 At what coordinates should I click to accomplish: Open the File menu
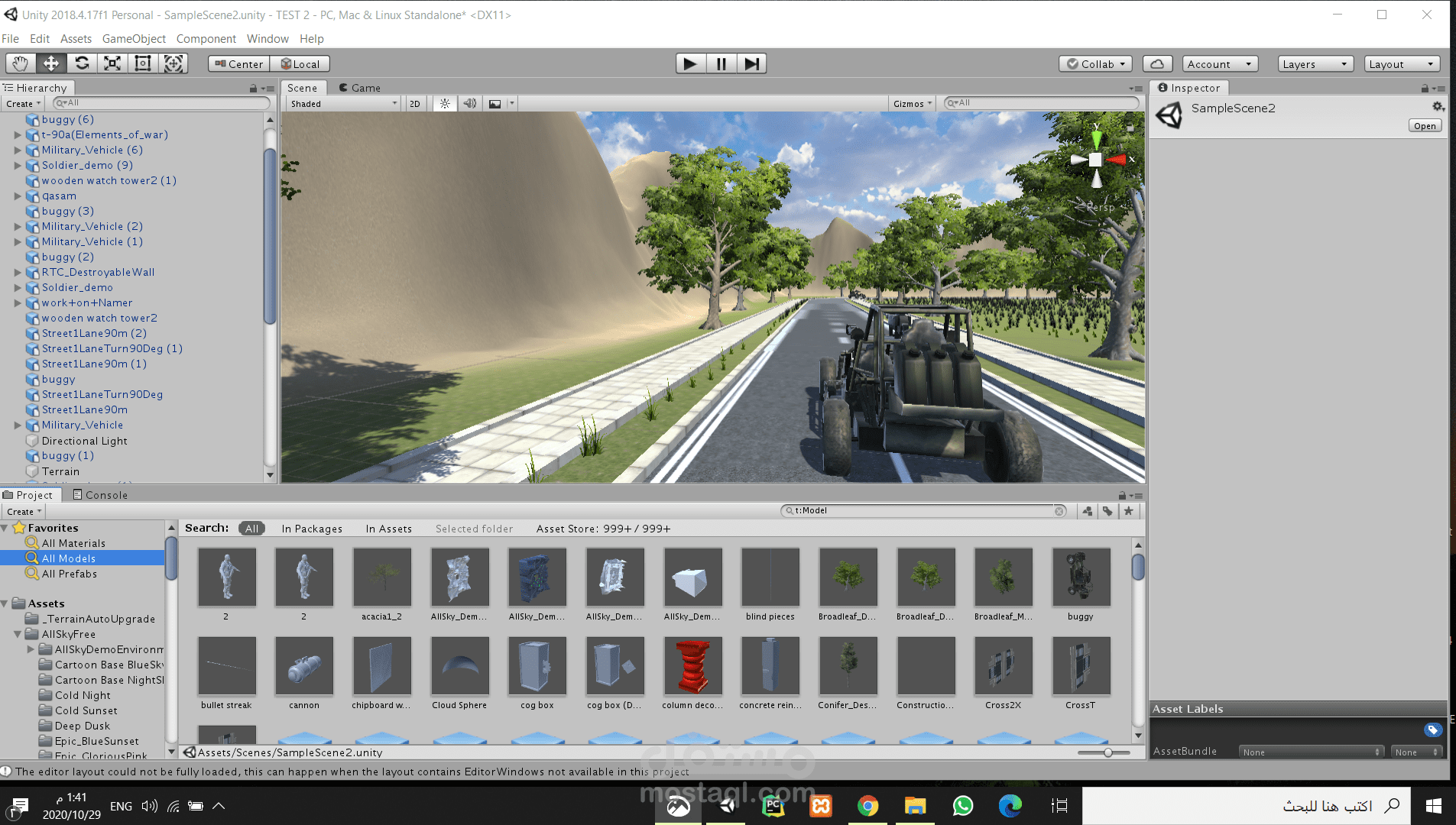pyautogui.click(x=11, y=39)
